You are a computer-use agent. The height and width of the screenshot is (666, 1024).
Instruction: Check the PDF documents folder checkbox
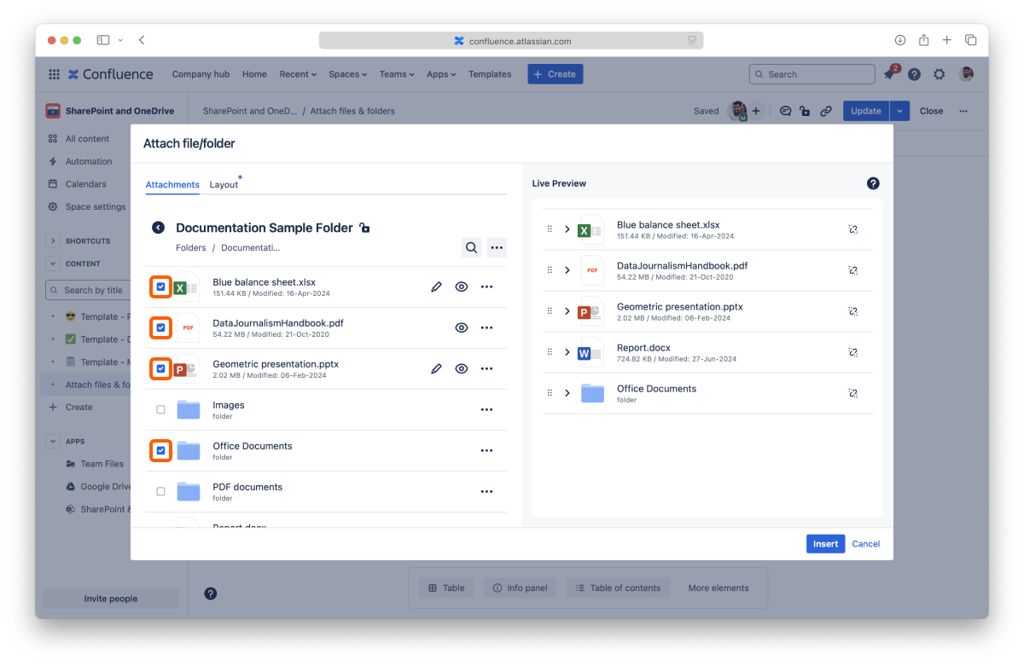tap(161, 492)
